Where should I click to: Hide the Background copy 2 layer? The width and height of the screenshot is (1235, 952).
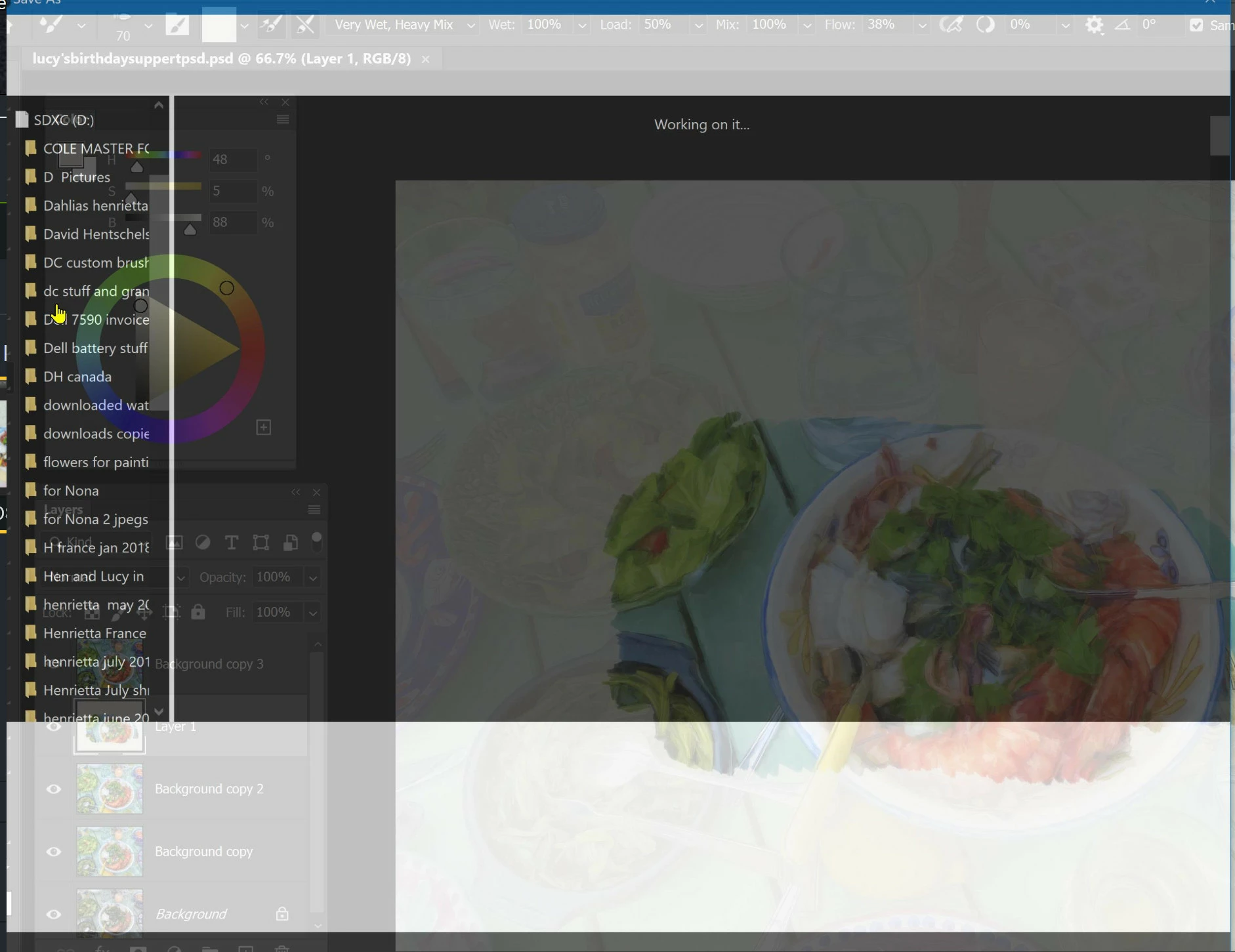[54, 789]
